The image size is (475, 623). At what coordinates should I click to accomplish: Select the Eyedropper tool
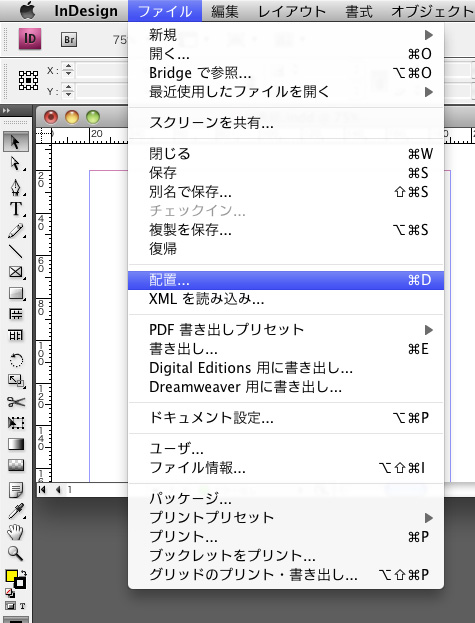point(15,511)
